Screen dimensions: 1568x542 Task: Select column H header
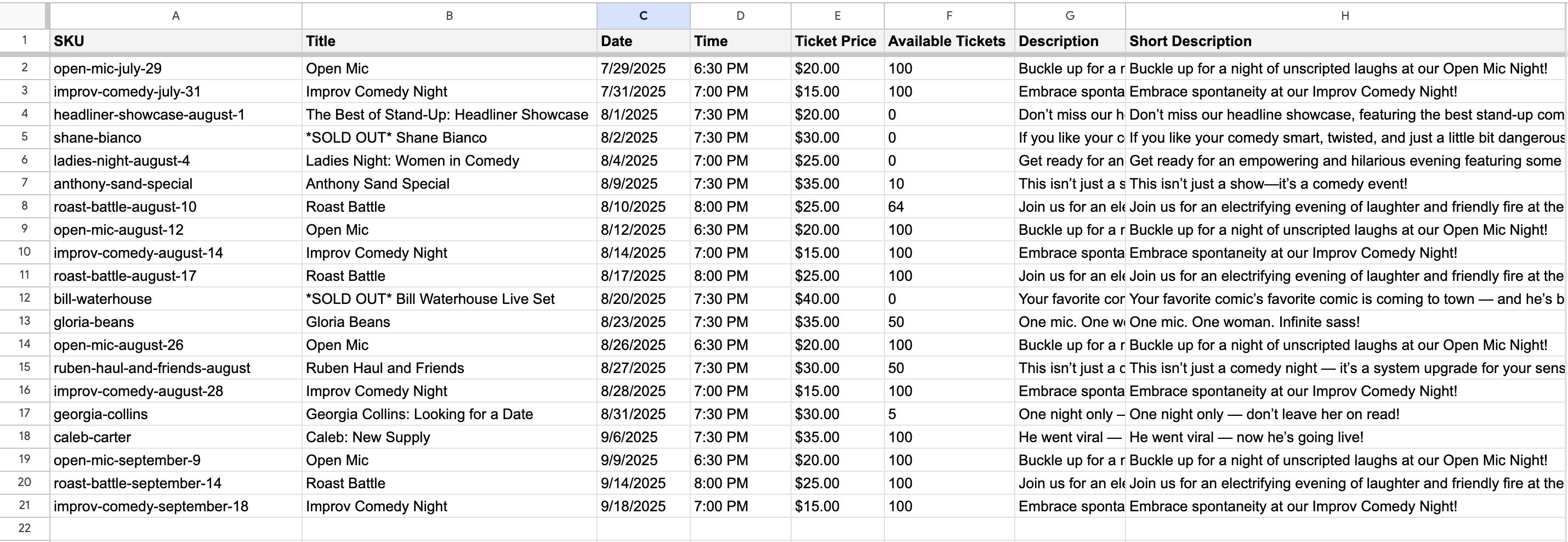(1345, 16)
